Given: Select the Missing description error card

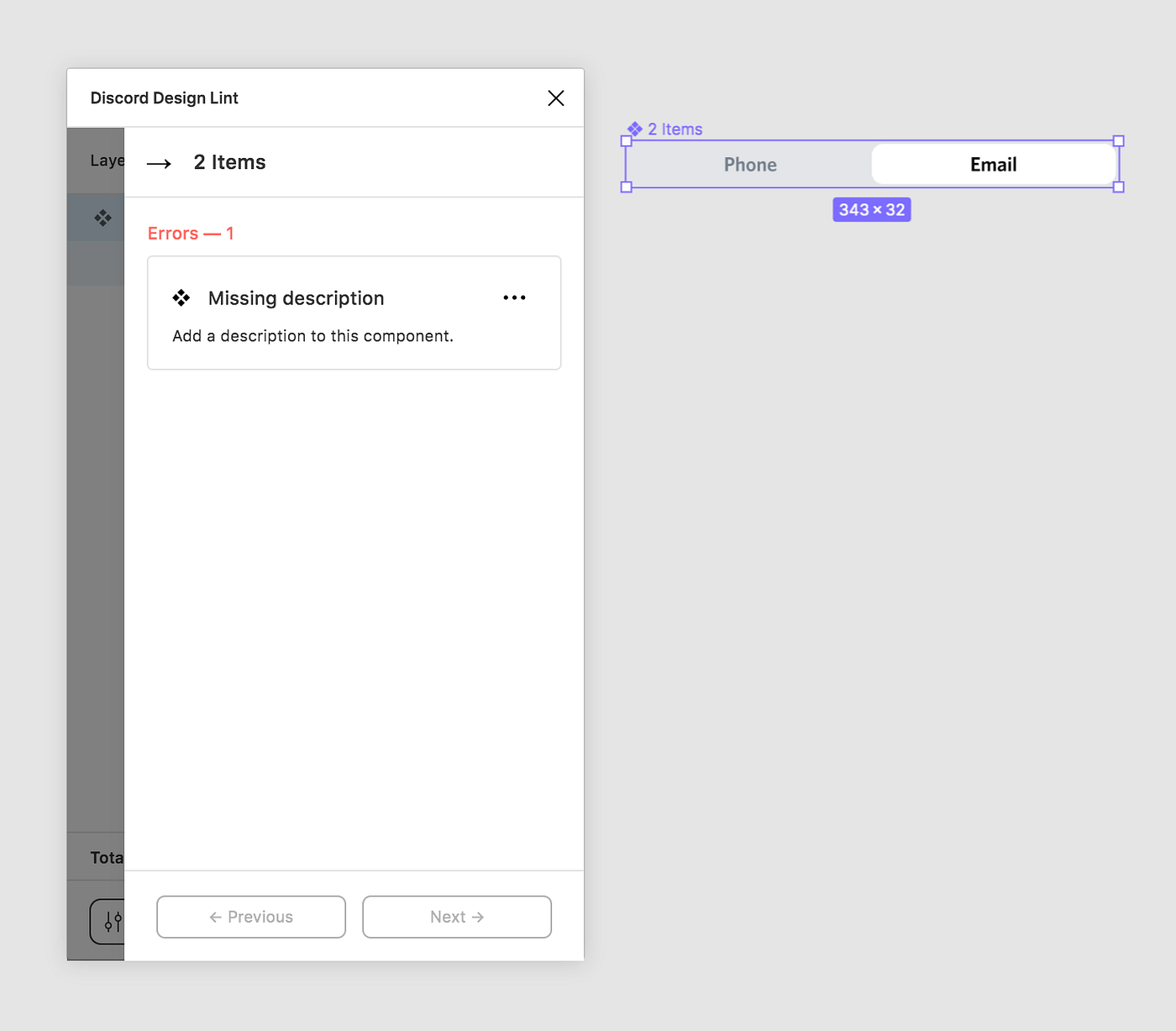Looking at the screenshot, I should [354, 313].
